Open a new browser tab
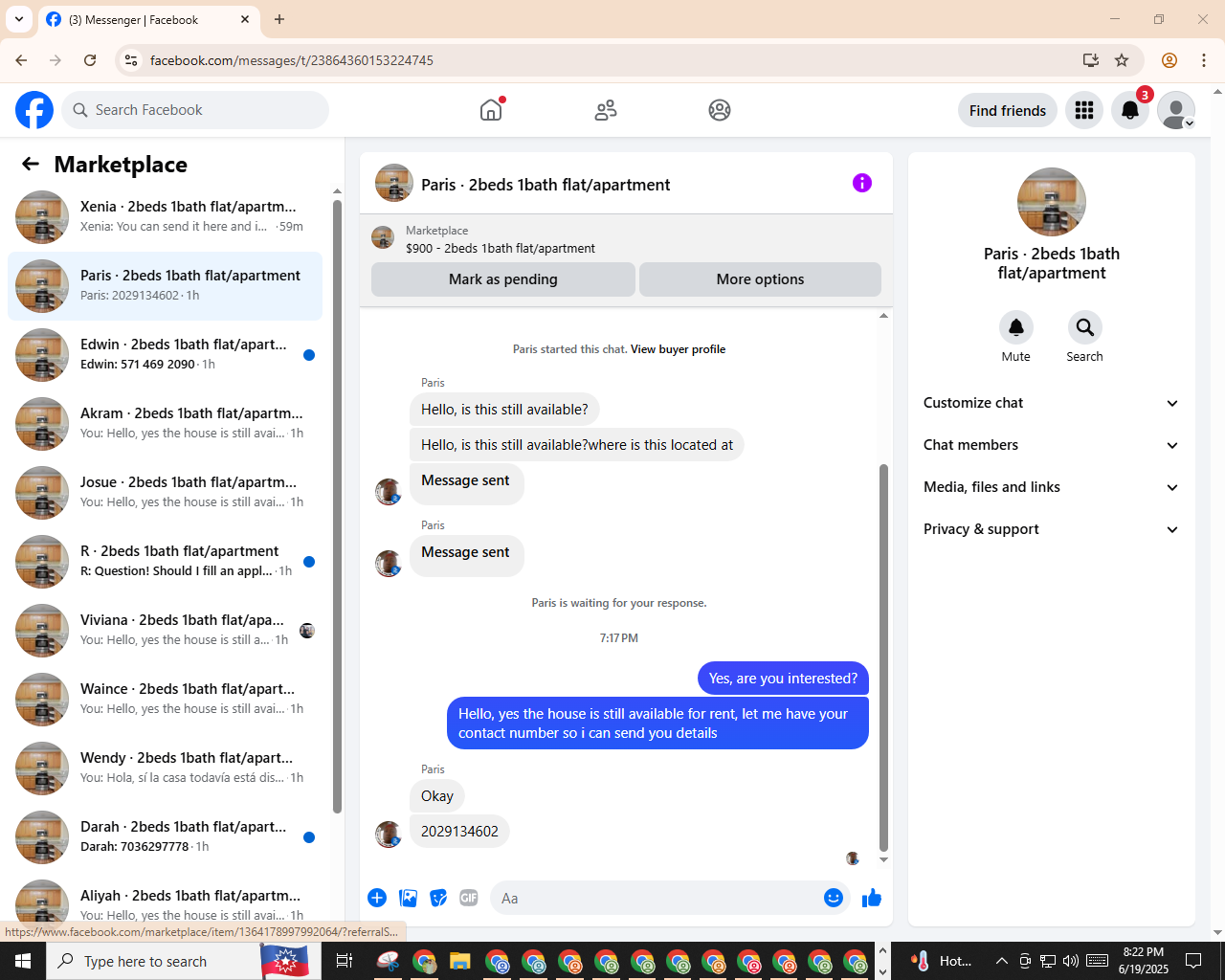The height and width of the screenshot is (980, 1225). pyautogui.click(x=279, y=19)
